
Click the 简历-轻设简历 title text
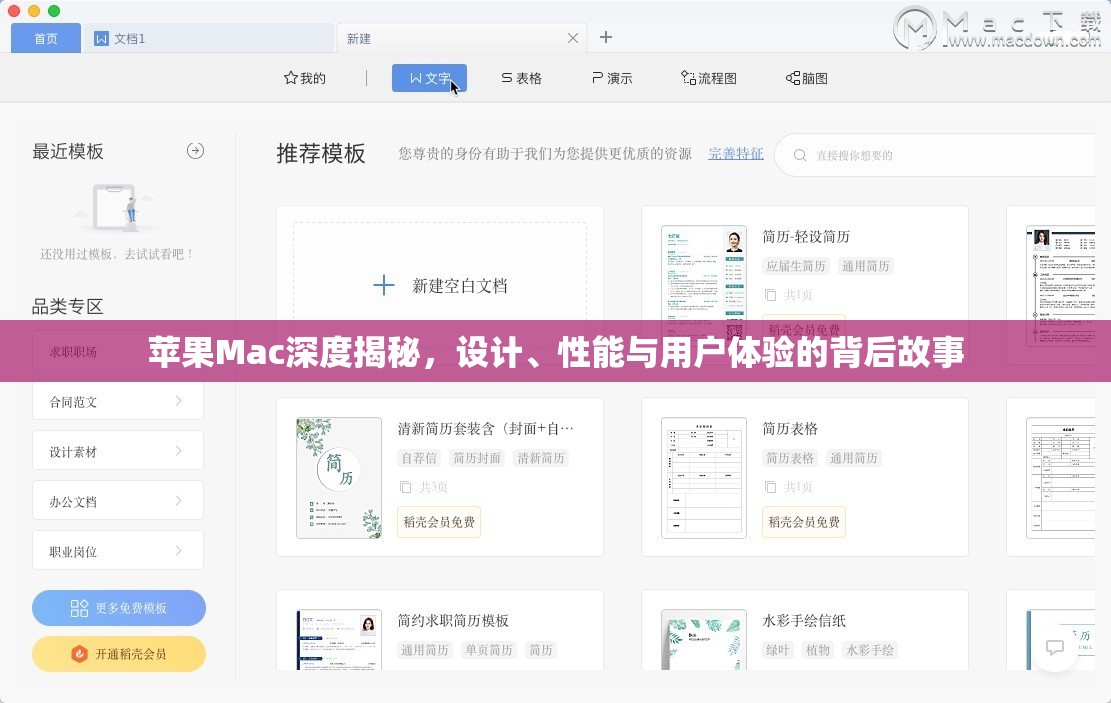(x=806, y=236)
